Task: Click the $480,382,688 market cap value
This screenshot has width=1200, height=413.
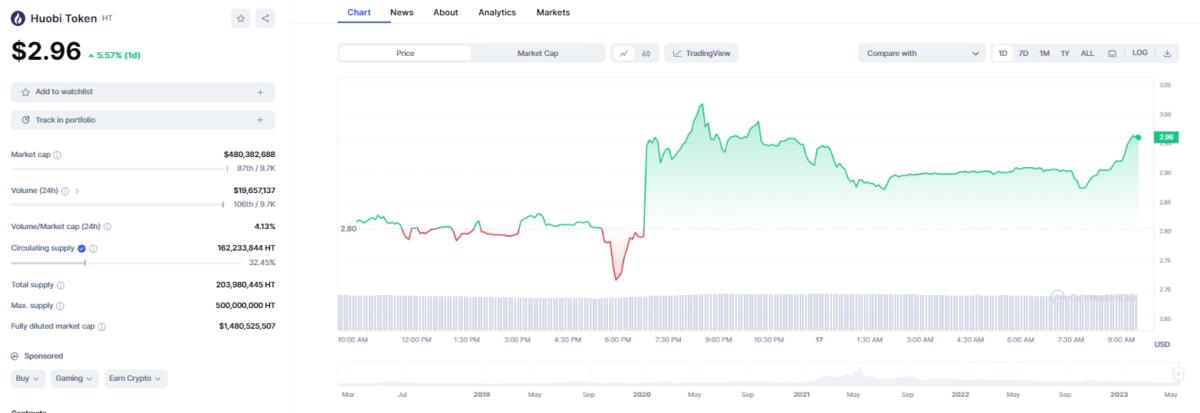Action: (249, 155)
